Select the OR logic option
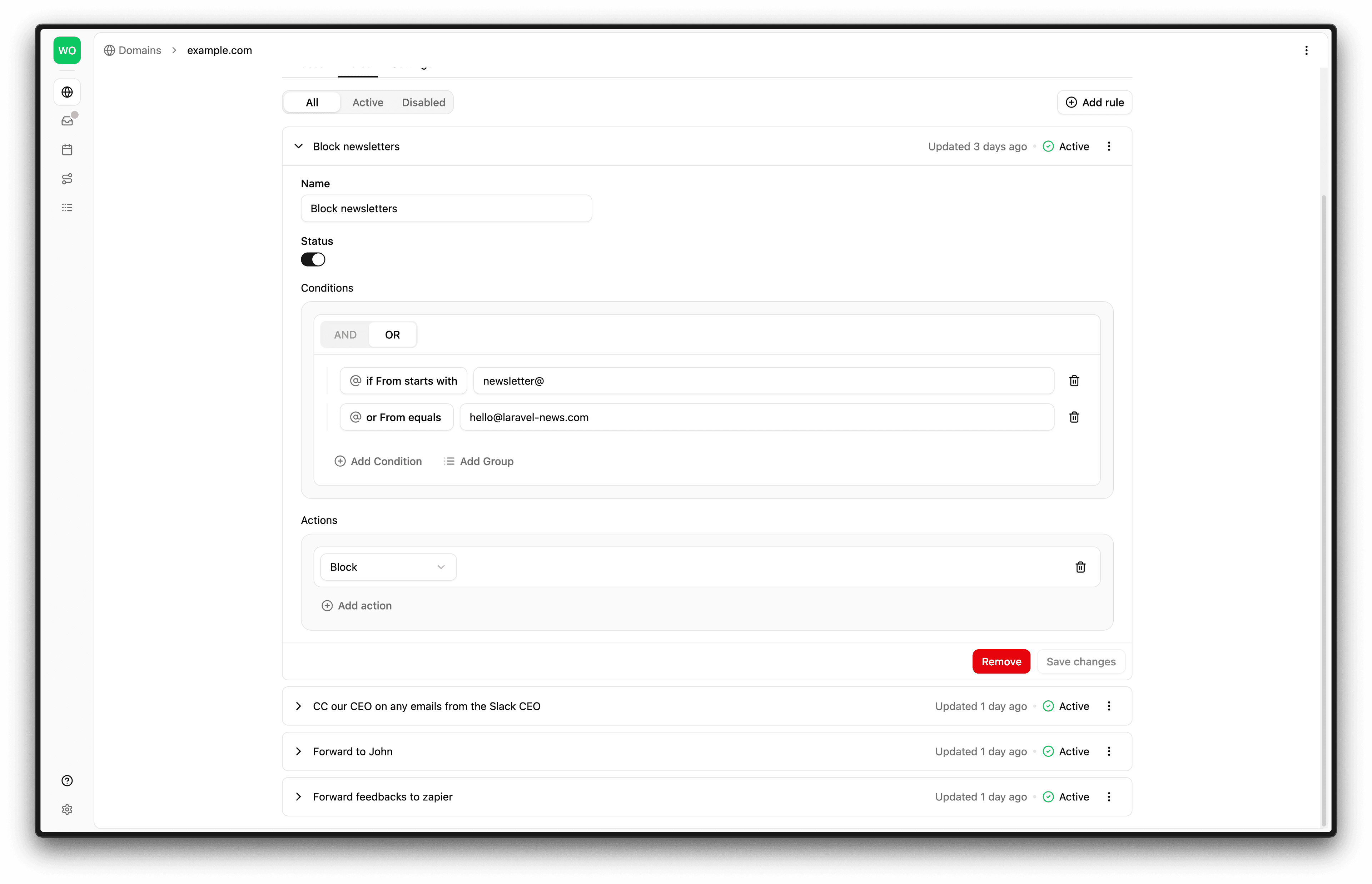This screenshot has width=1372, height=884. point(393,334)
